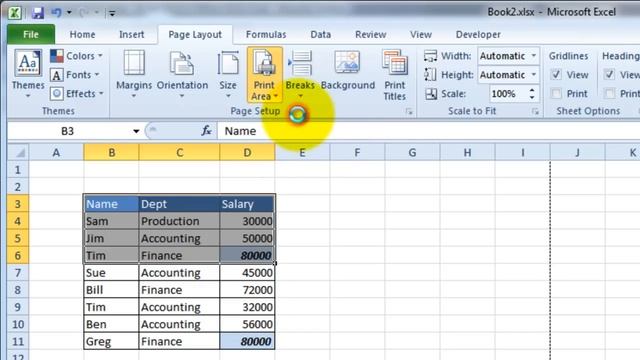Image resolution: width=640 pixels, height=360 pixels.
Task: Enable the Gridlines Print checkbox
Action: pyautogui.click(x=556, y=94)
